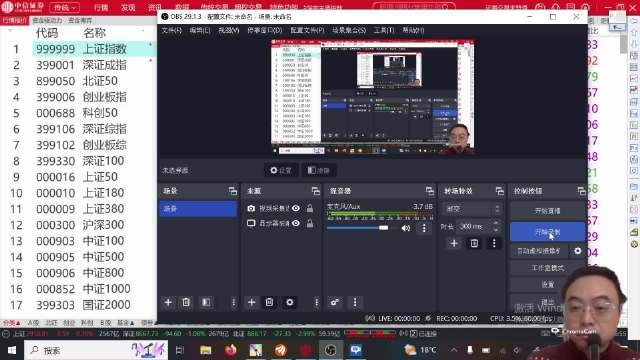
Task: Click 开始录制 start recording button
Action: pyautogui.click(x=547, y=232)
